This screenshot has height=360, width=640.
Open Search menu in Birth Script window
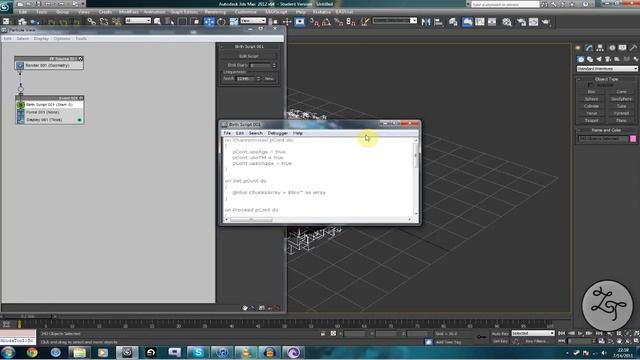coord(256,133)
